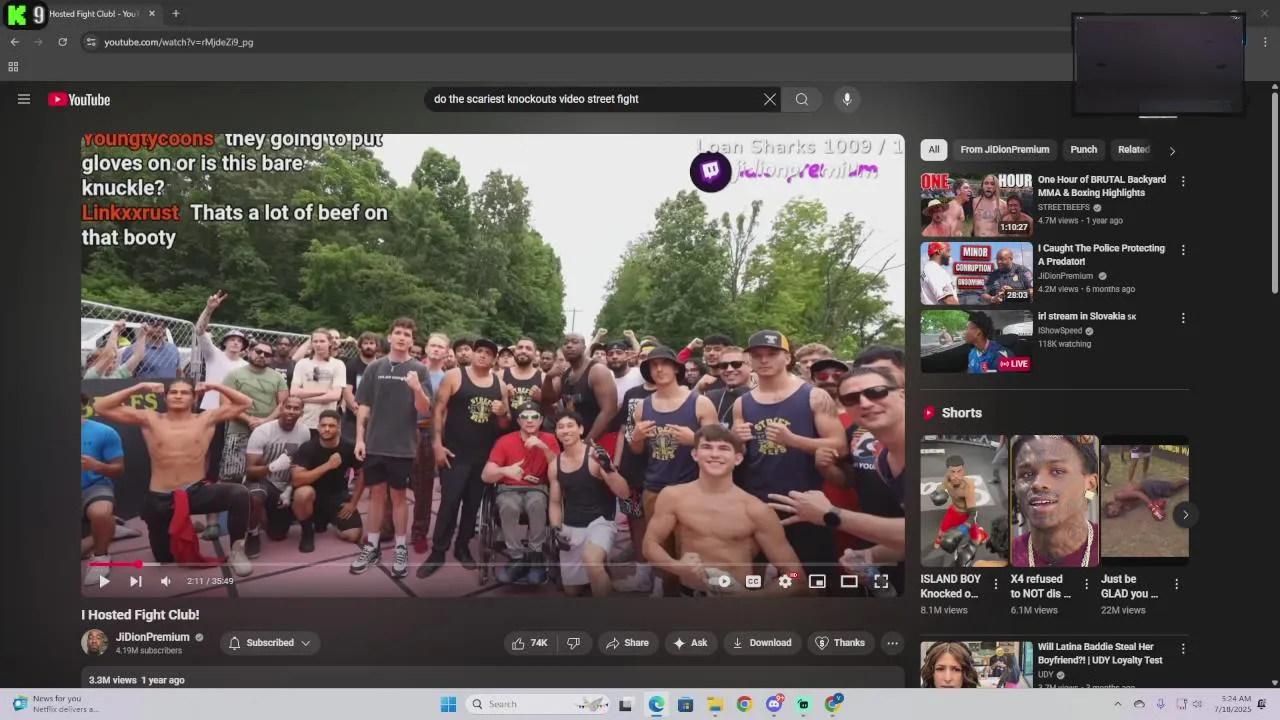Open options for ISLAND BOY short
The height and width of the screenshot is (720, 1280).
coord(995,584)
